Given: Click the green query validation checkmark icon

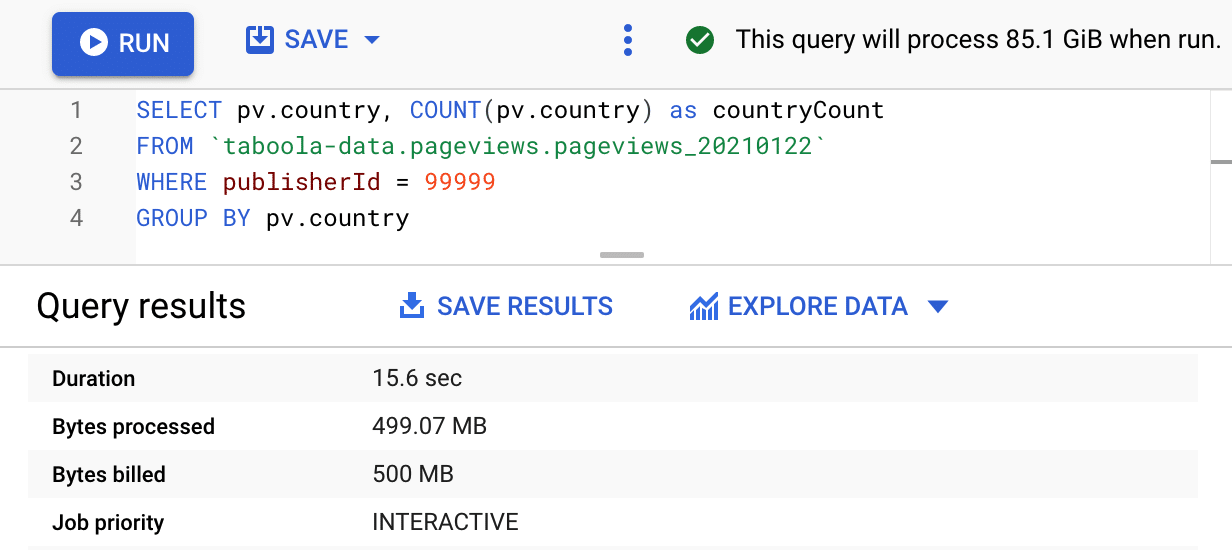Looking at the screenshot, I should coord(700,40).
